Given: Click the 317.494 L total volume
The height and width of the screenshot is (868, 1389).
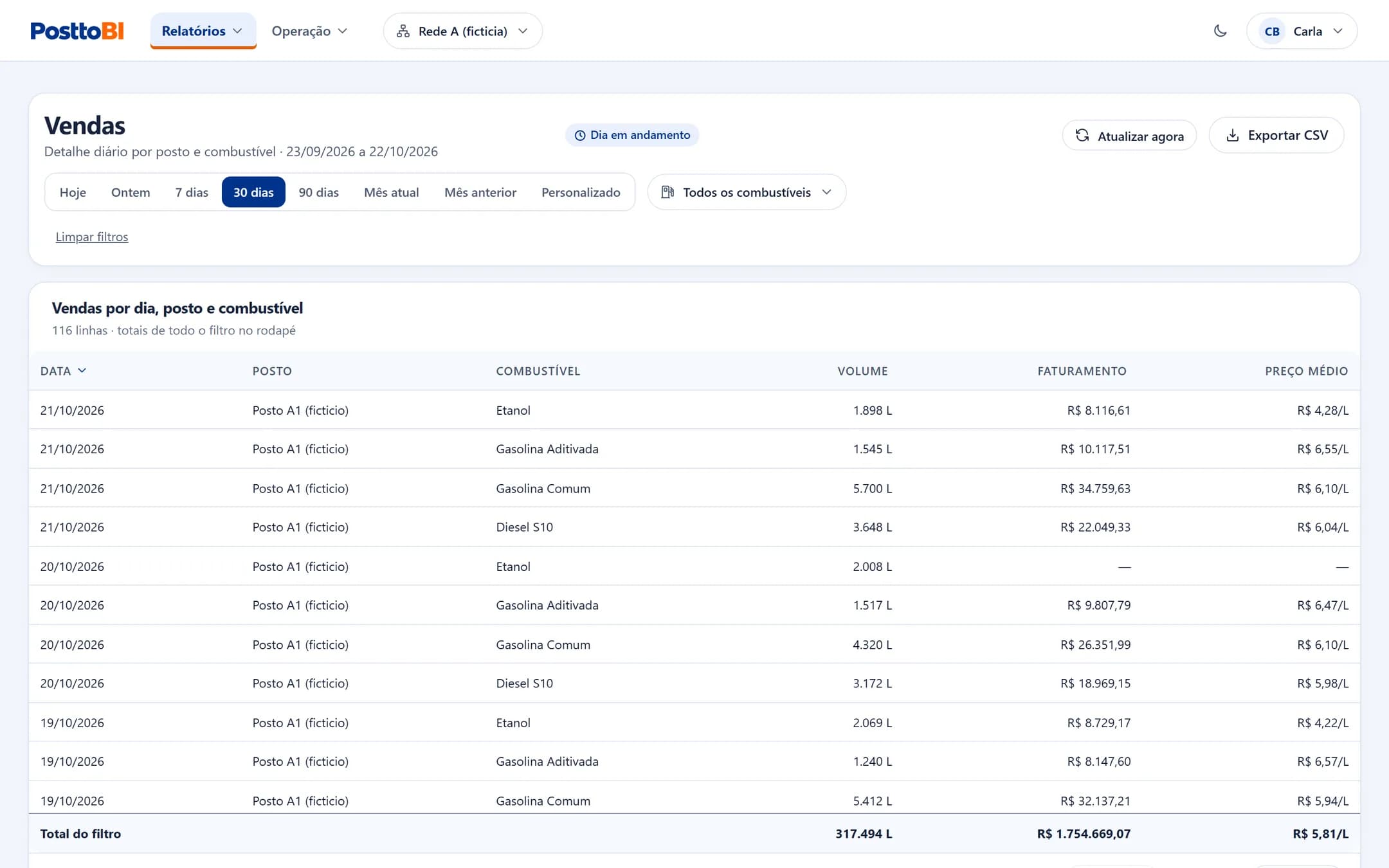Looking at the screenshot, I should click(x=864, y=834).
